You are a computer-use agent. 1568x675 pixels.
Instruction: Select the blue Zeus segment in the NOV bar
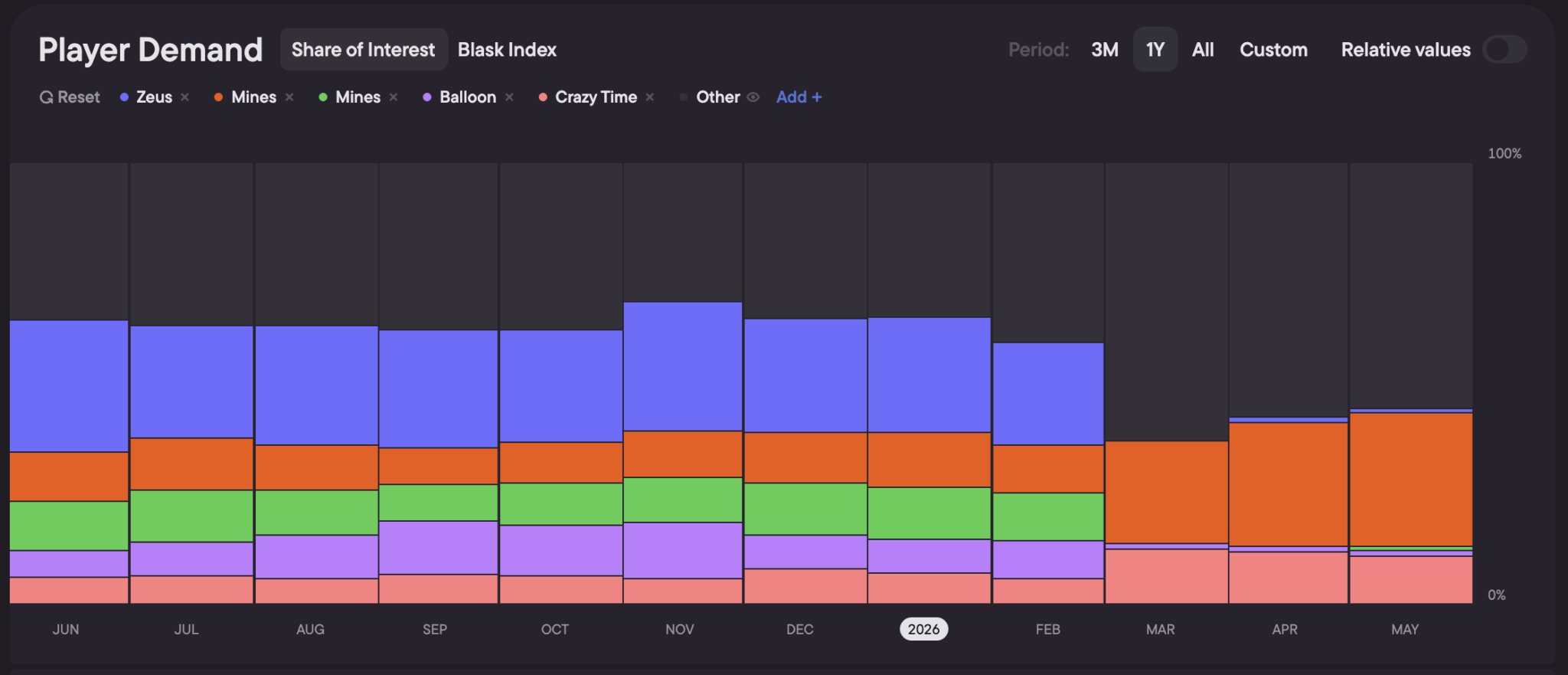click(683, 367)
